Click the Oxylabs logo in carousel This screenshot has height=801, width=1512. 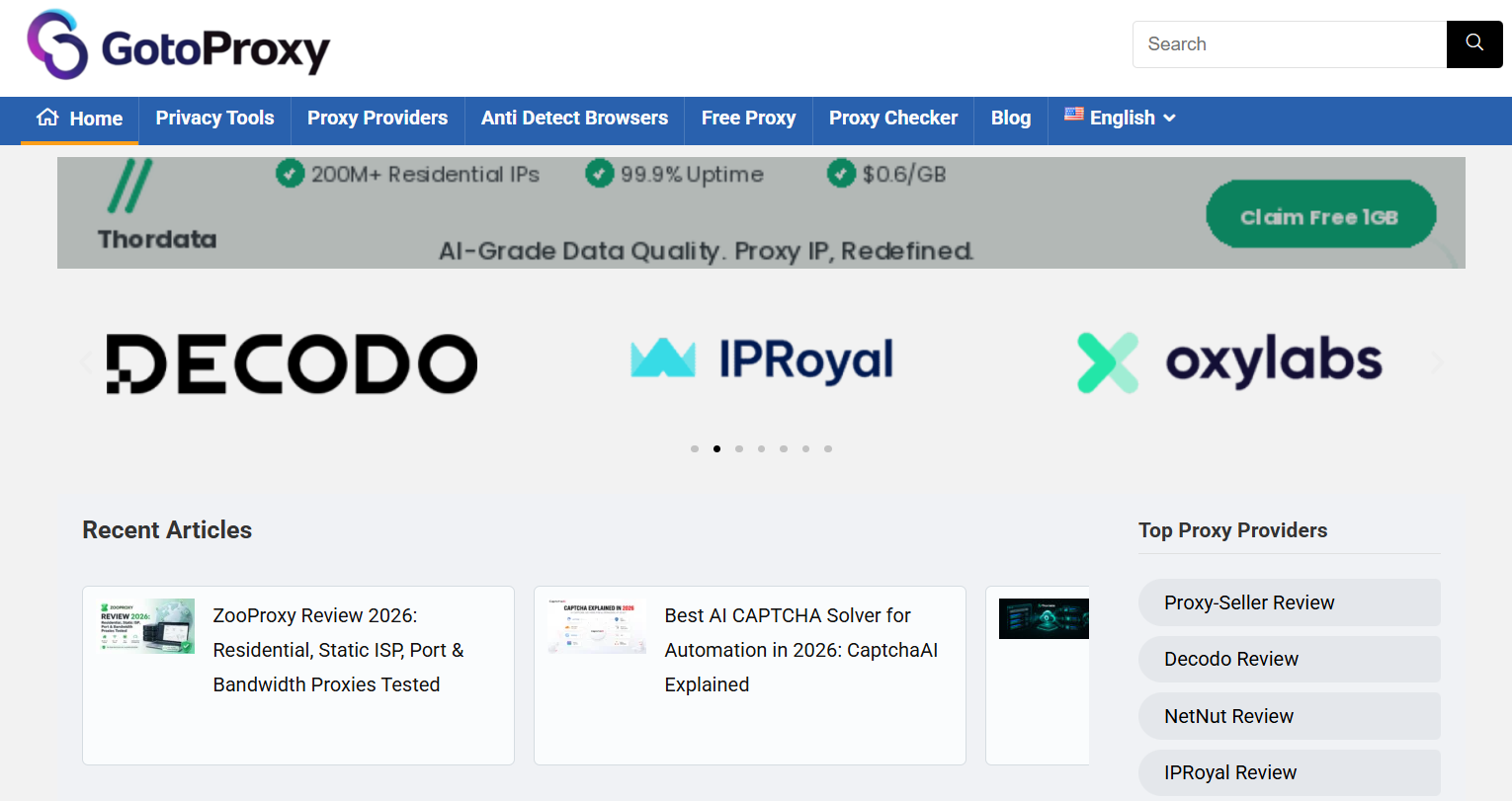point(1229,362)
